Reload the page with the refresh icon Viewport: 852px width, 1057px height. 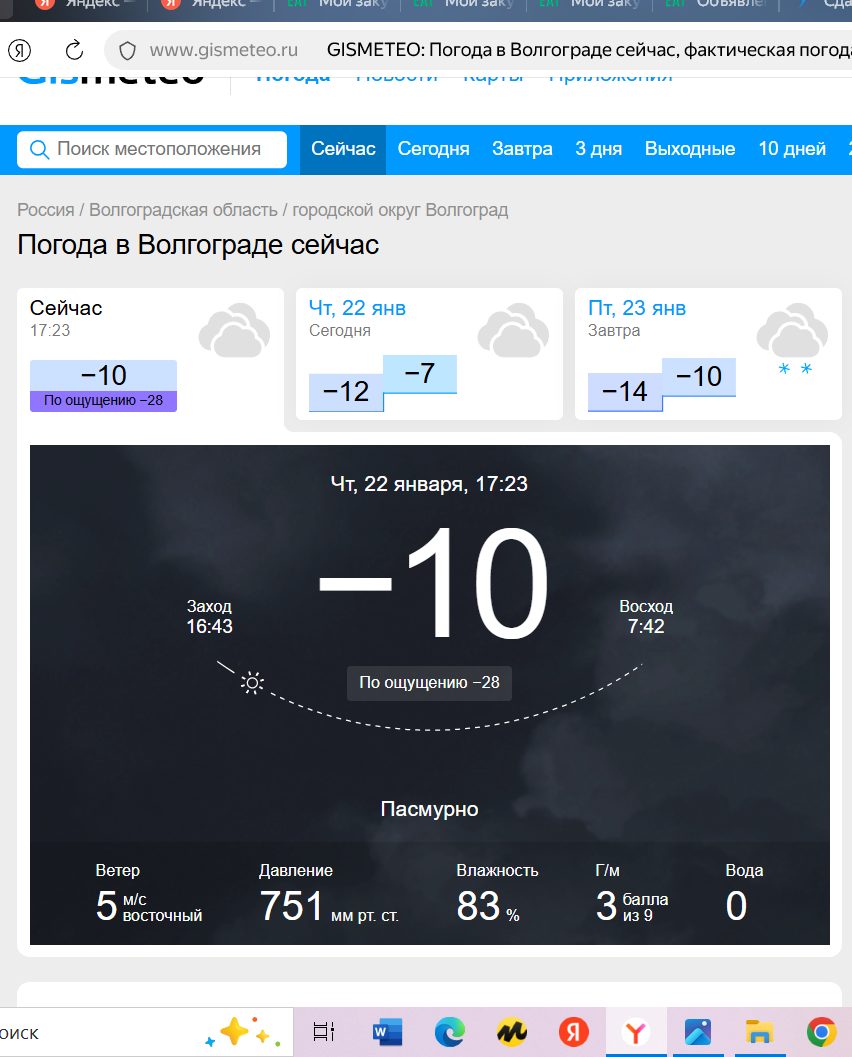coord(74,50)
